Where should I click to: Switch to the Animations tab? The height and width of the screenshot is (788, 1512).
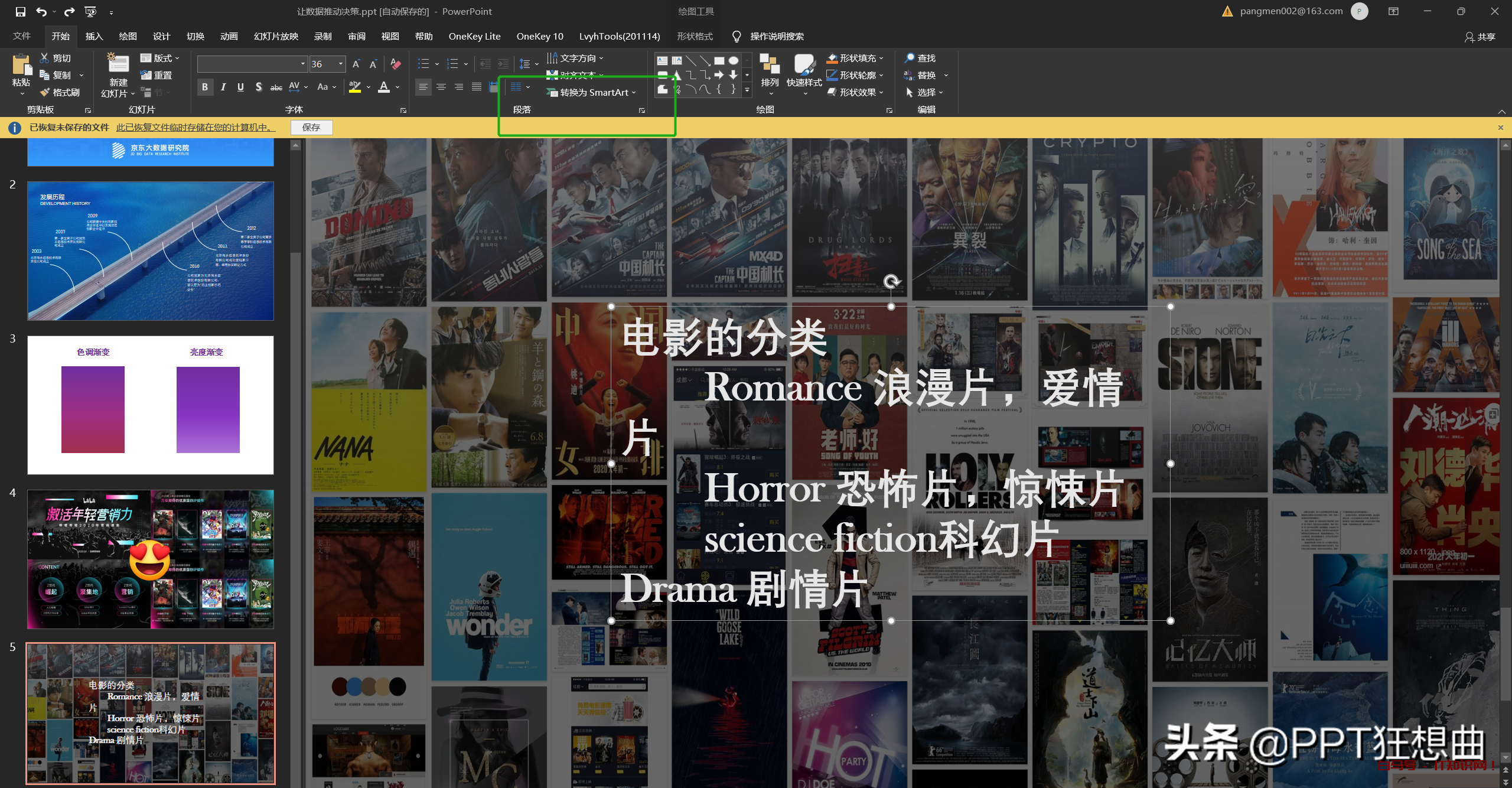pyautogui.click(x=229, y=36)
